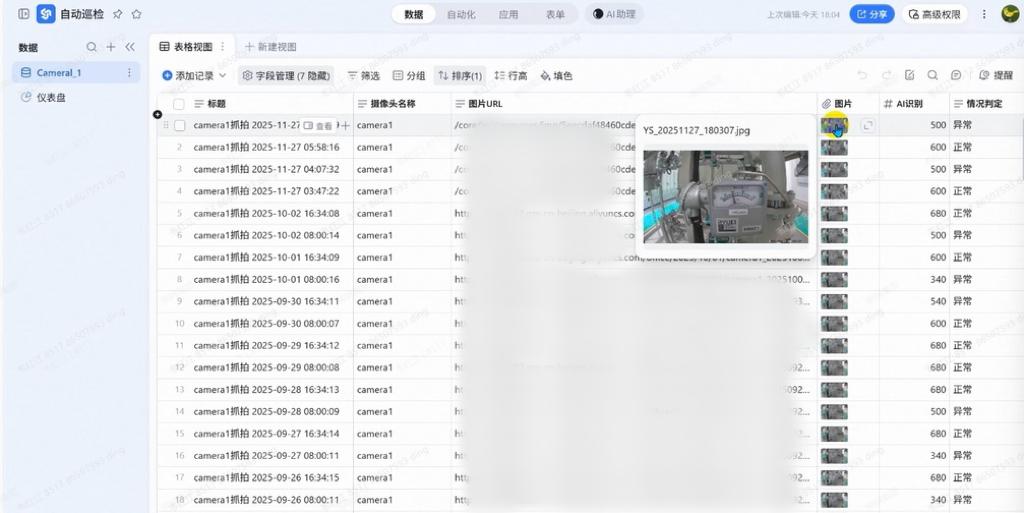The width and height of the screenshot is (1024, 513).
Task: Open the Cameral_1 table
Action: (76, 72)
